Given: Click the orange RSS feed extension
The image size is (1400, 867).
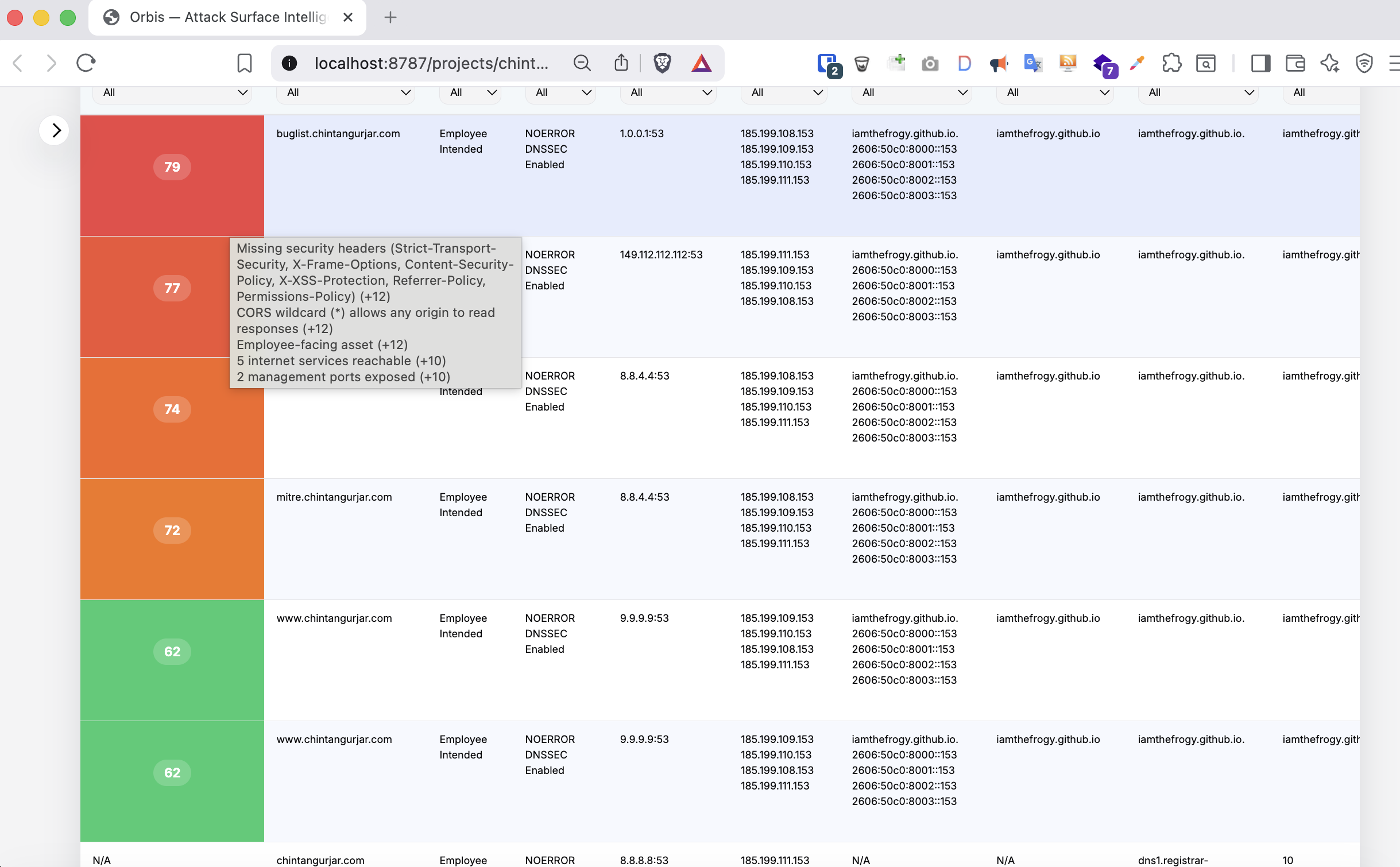Looking at the screenshot, I should (x=1068, y=63).
